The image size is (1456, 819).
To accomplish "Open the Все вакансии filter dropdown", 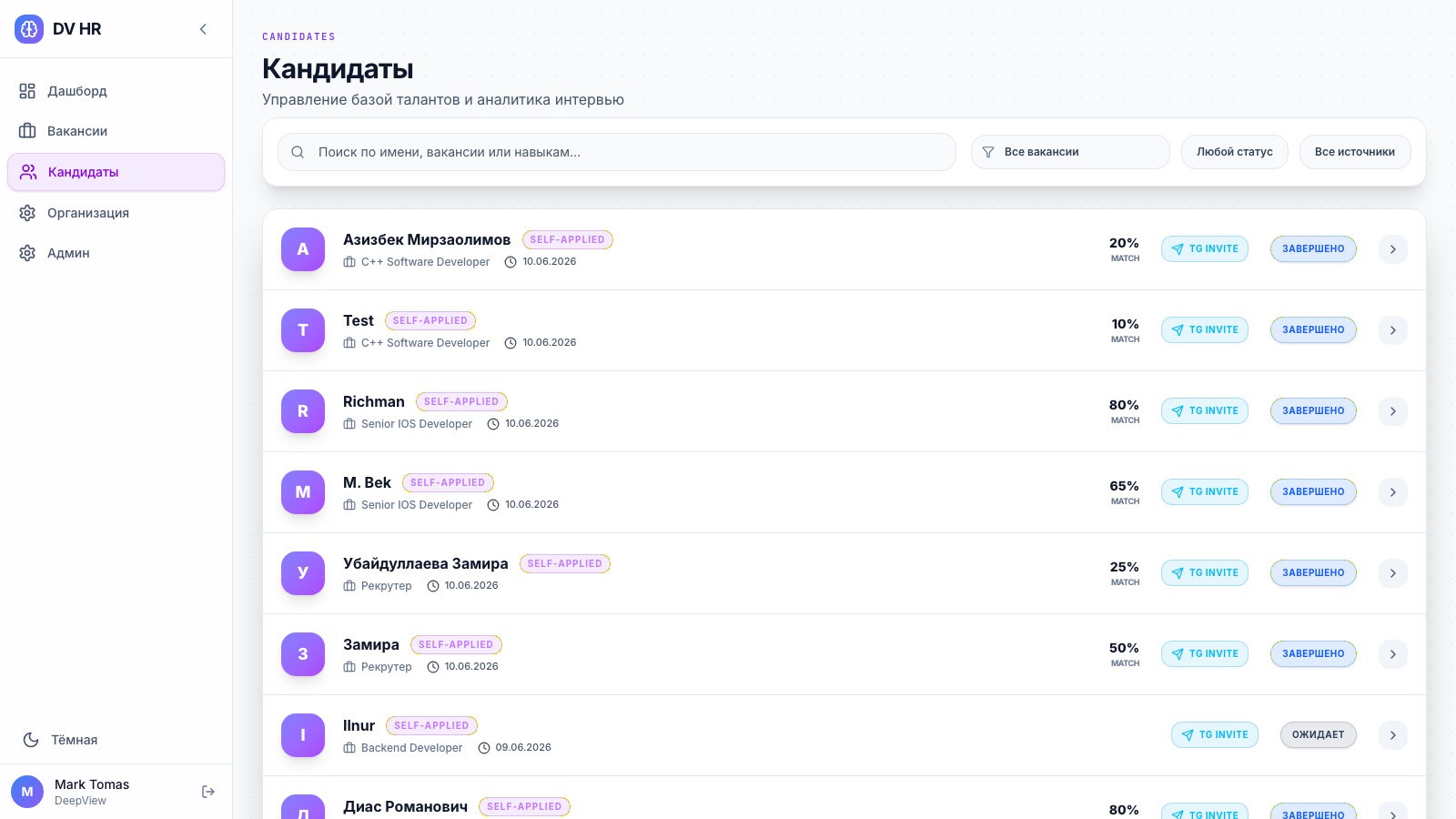I will [x=1070, y=152].
